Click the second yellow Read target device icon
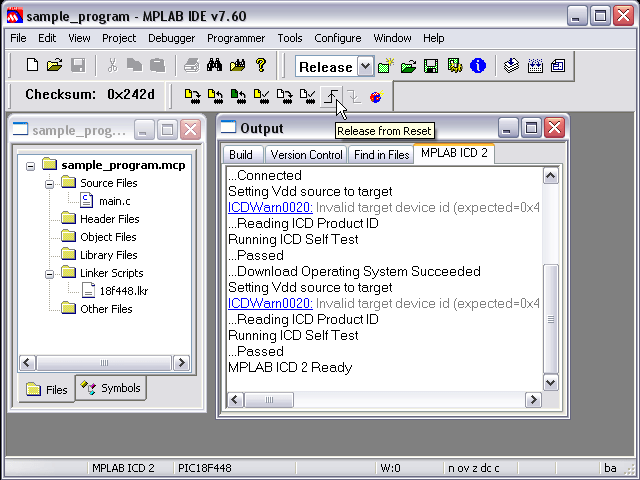 coord(215,96)
